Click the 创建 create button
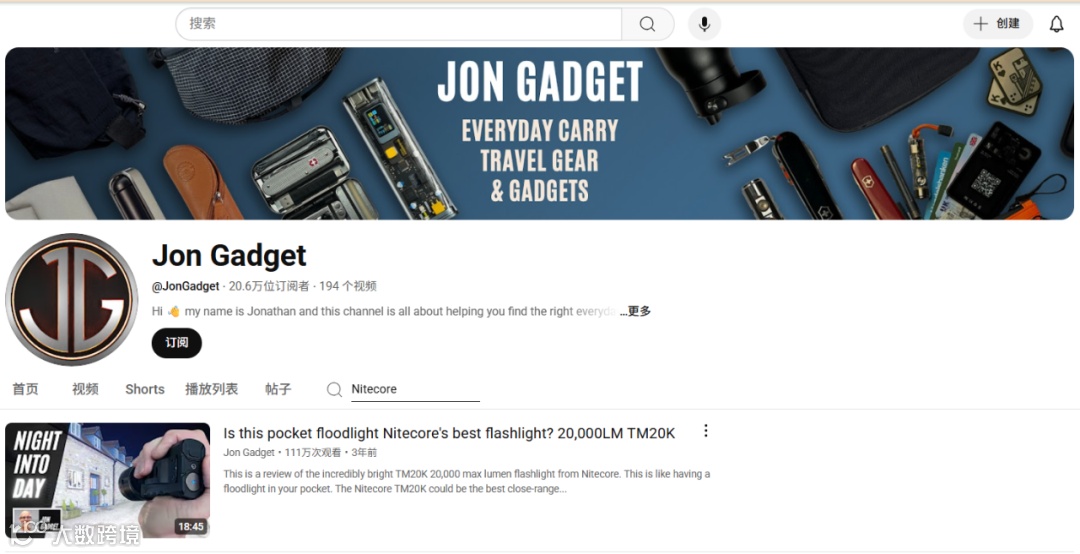The width and height of the screenshot is (1080, 554). click(x=997, y=24)
